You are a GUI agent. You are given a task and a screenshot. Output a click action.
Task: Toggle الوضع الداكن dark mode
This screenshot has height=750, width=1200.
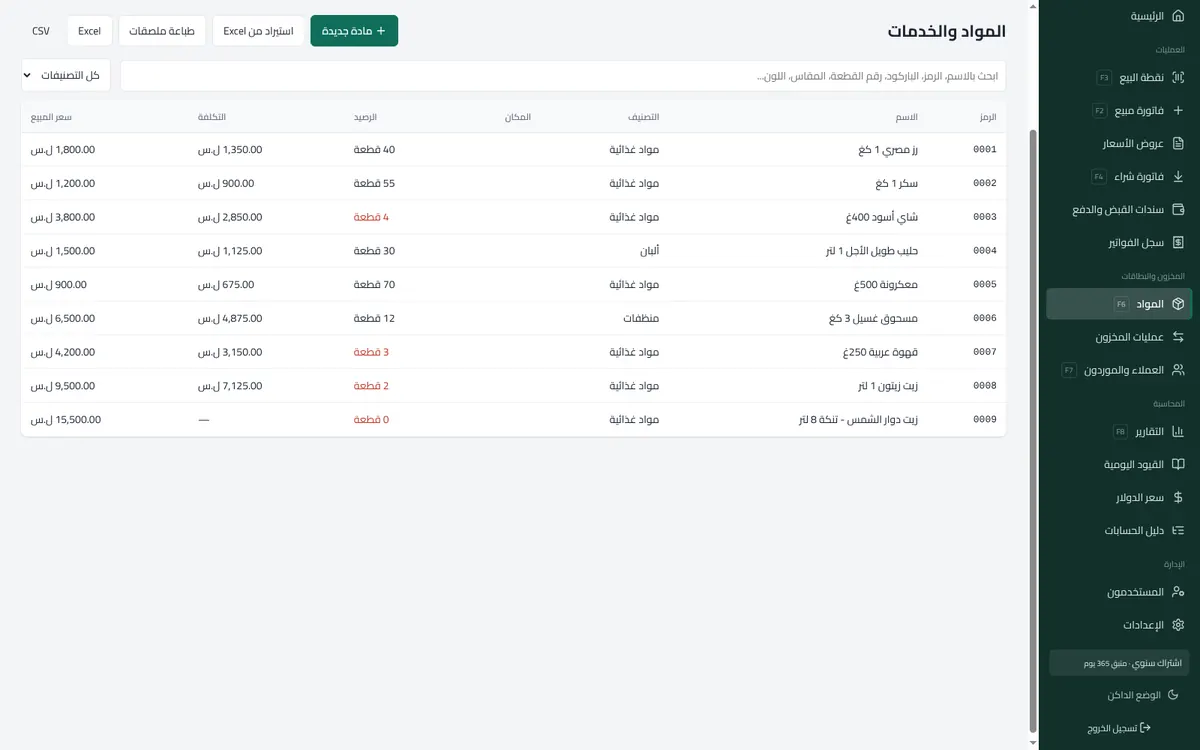point(1119,695)
